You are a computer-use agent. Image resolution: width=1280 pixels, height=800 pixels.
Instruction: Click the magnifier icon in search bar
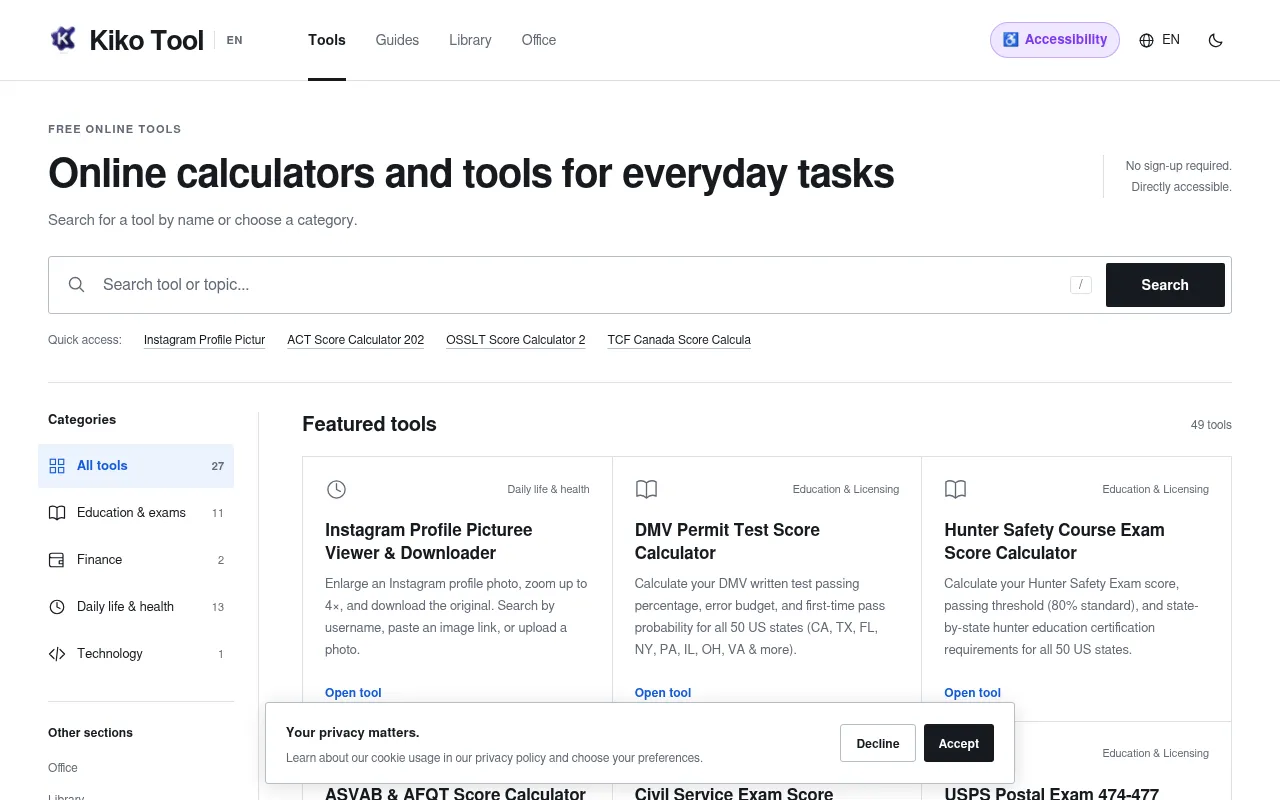[76, 285]
